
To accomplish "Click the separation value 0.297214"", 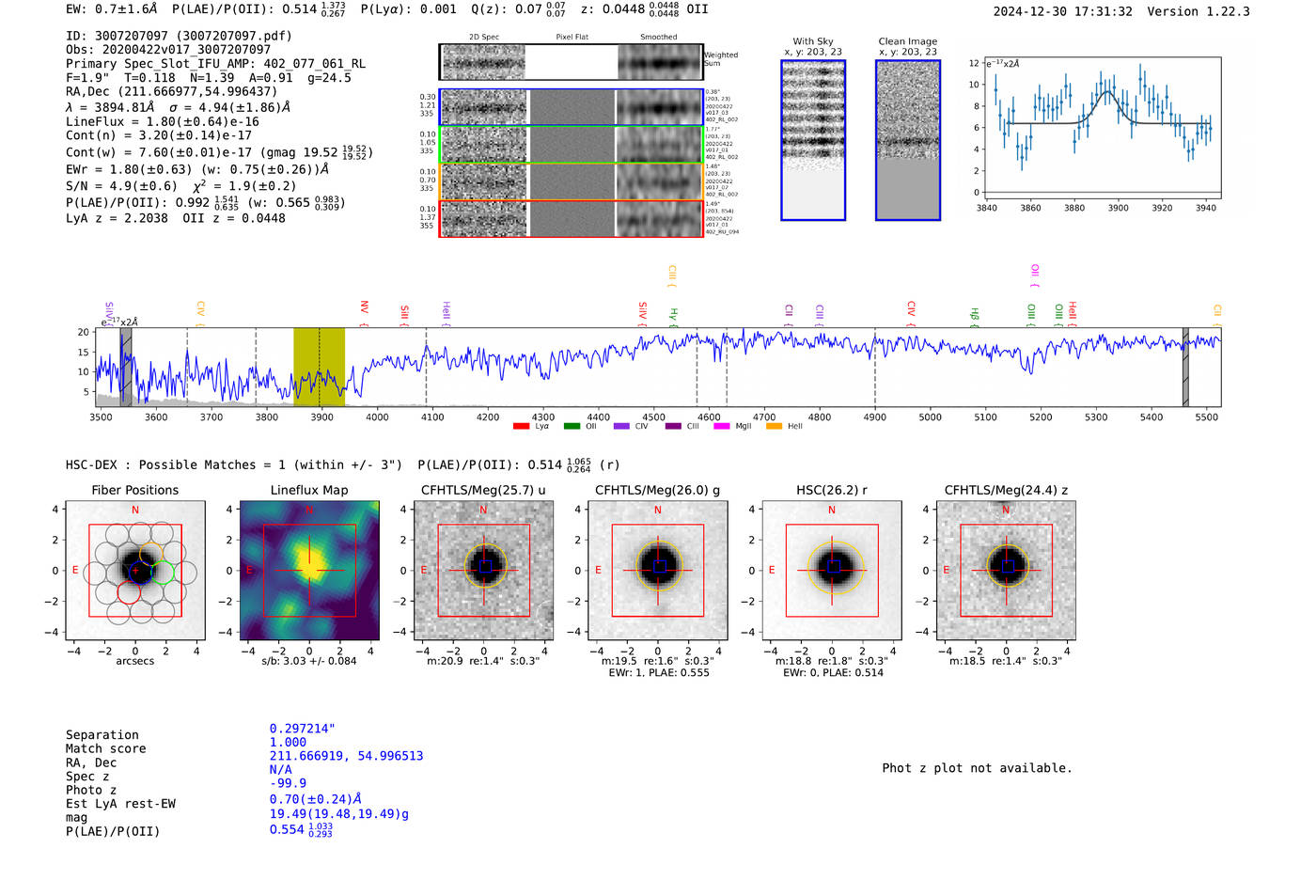I will click(x=303, y=729).
